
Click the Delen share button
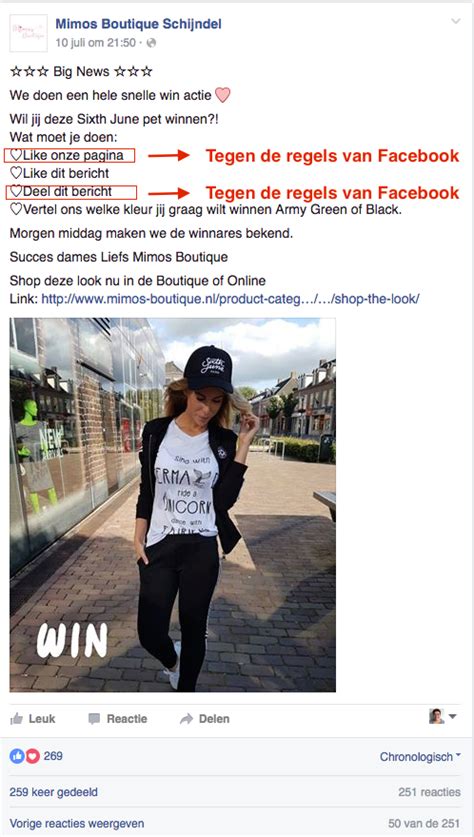pos(204,718)
